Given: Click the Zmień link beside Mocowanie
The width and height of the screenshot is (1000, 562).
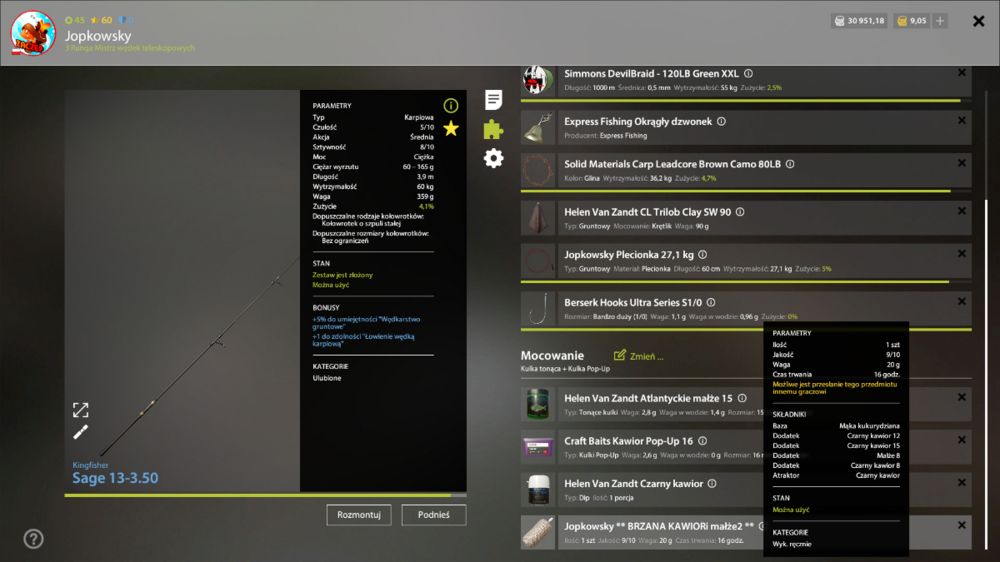Looking at the screenshot, I should coord(639,355).
